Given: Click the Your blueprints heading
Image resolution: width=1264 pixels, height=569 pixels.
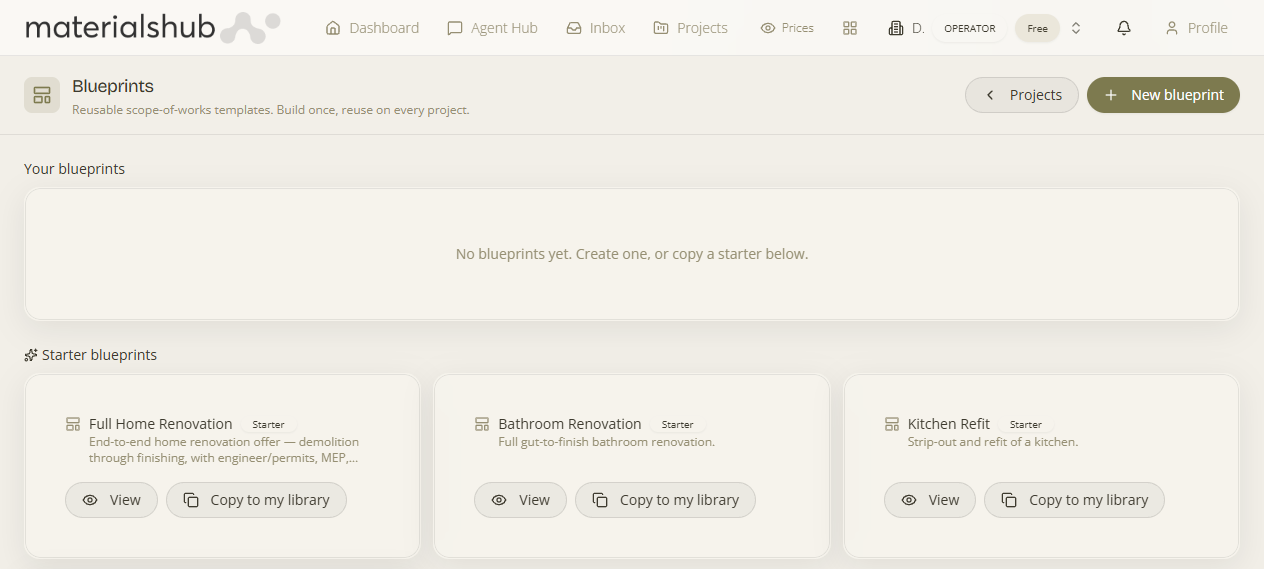Looking at the screenshot, I should click(x=74, y=169).
